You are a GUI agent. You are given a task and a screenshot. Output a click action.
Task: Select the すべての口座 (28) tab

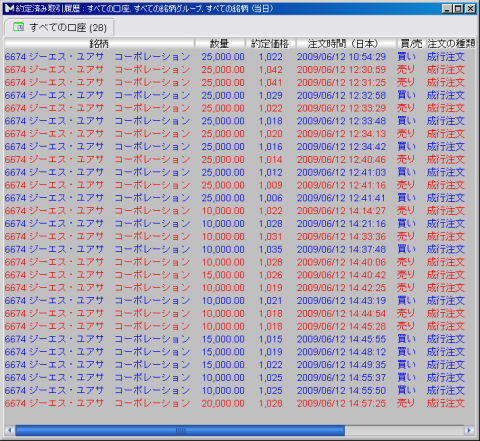coord(59,27)
